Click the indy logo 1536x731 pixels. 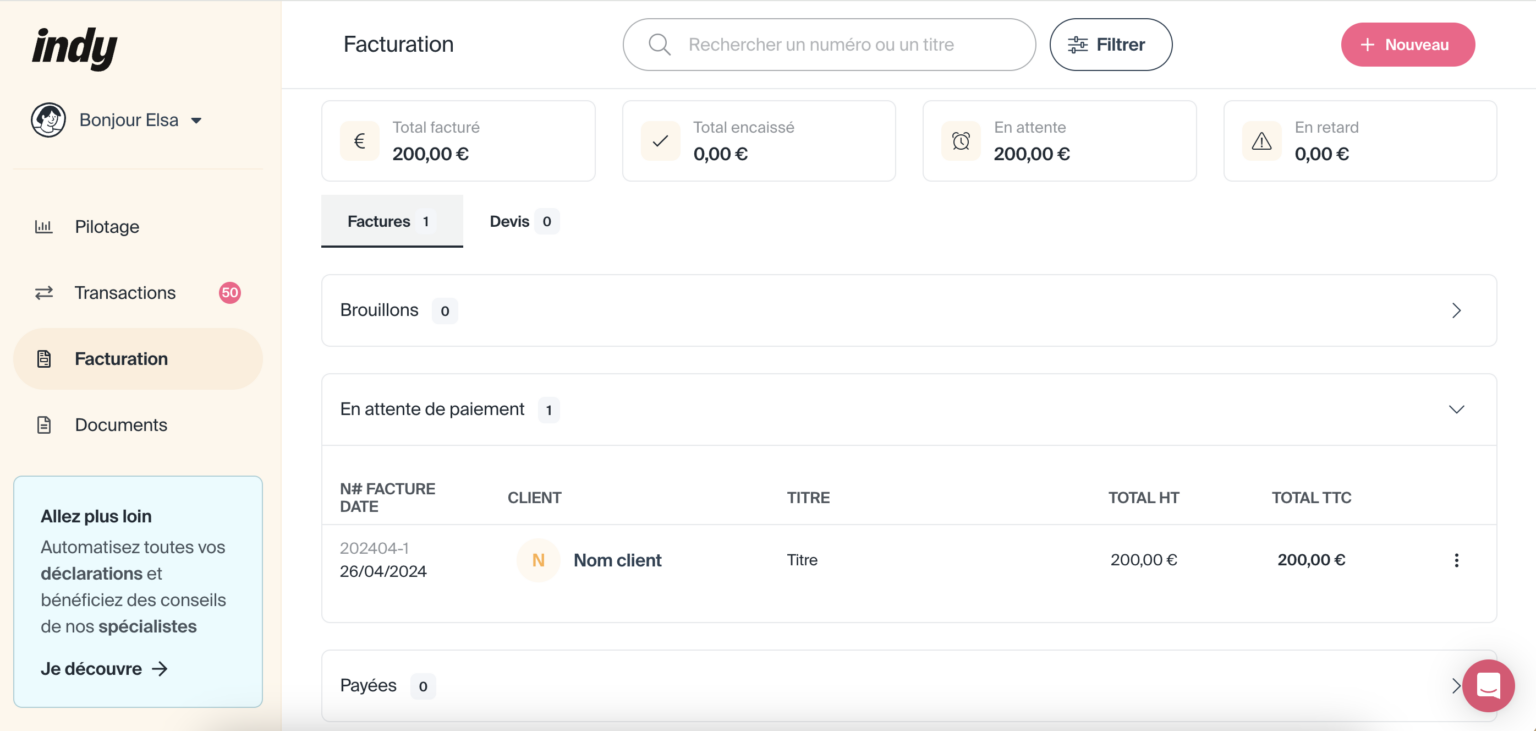coord(73,47)
